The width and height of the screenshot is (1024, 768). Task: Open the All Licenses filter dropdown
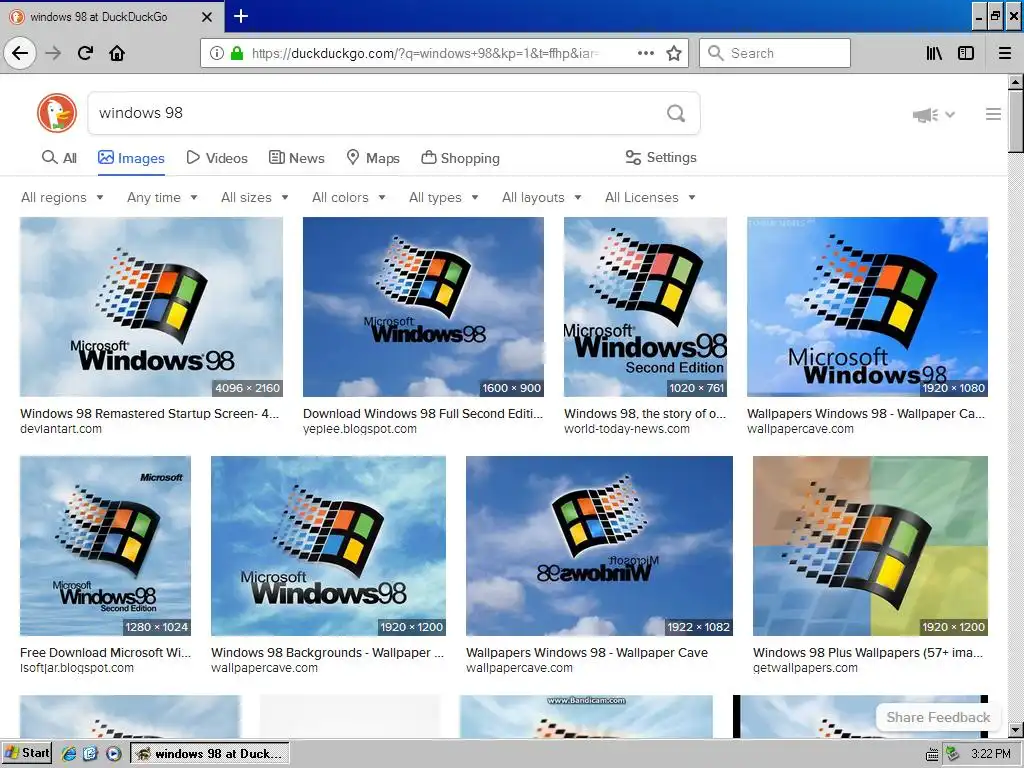[650, 197]
